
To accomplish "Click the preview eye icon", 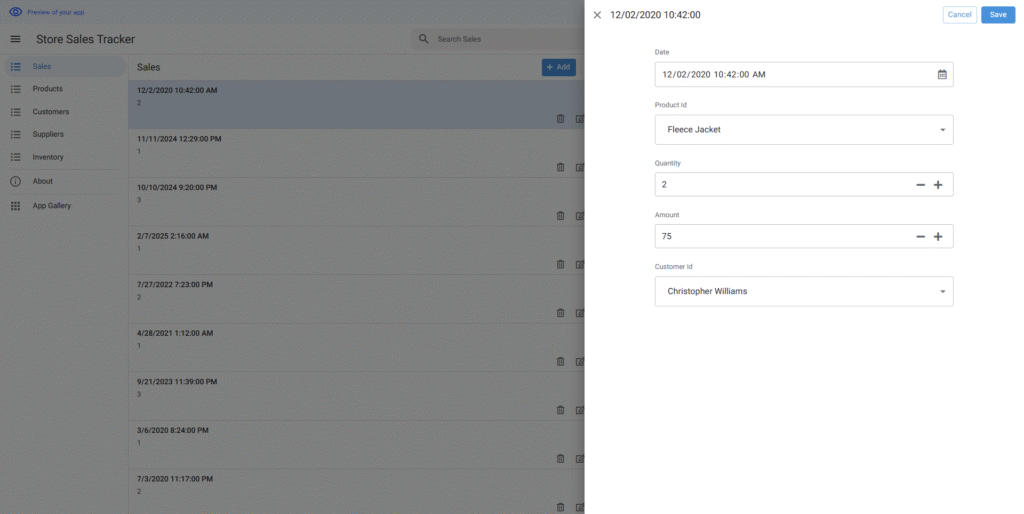I will pyautogui.click(x=15, y=11).
